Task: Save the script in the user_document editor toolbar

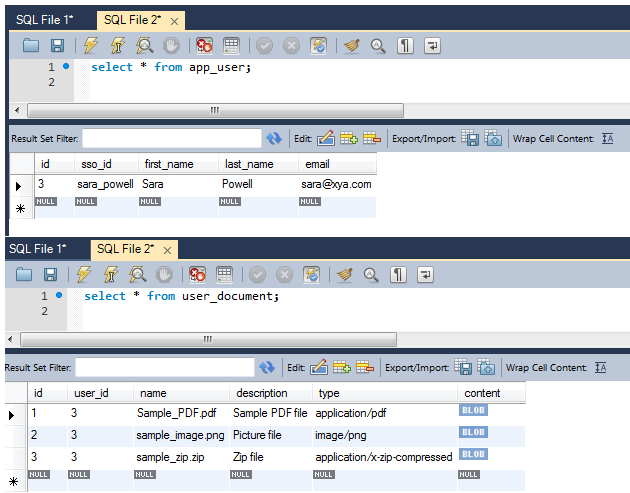Action: click(51, 275)
